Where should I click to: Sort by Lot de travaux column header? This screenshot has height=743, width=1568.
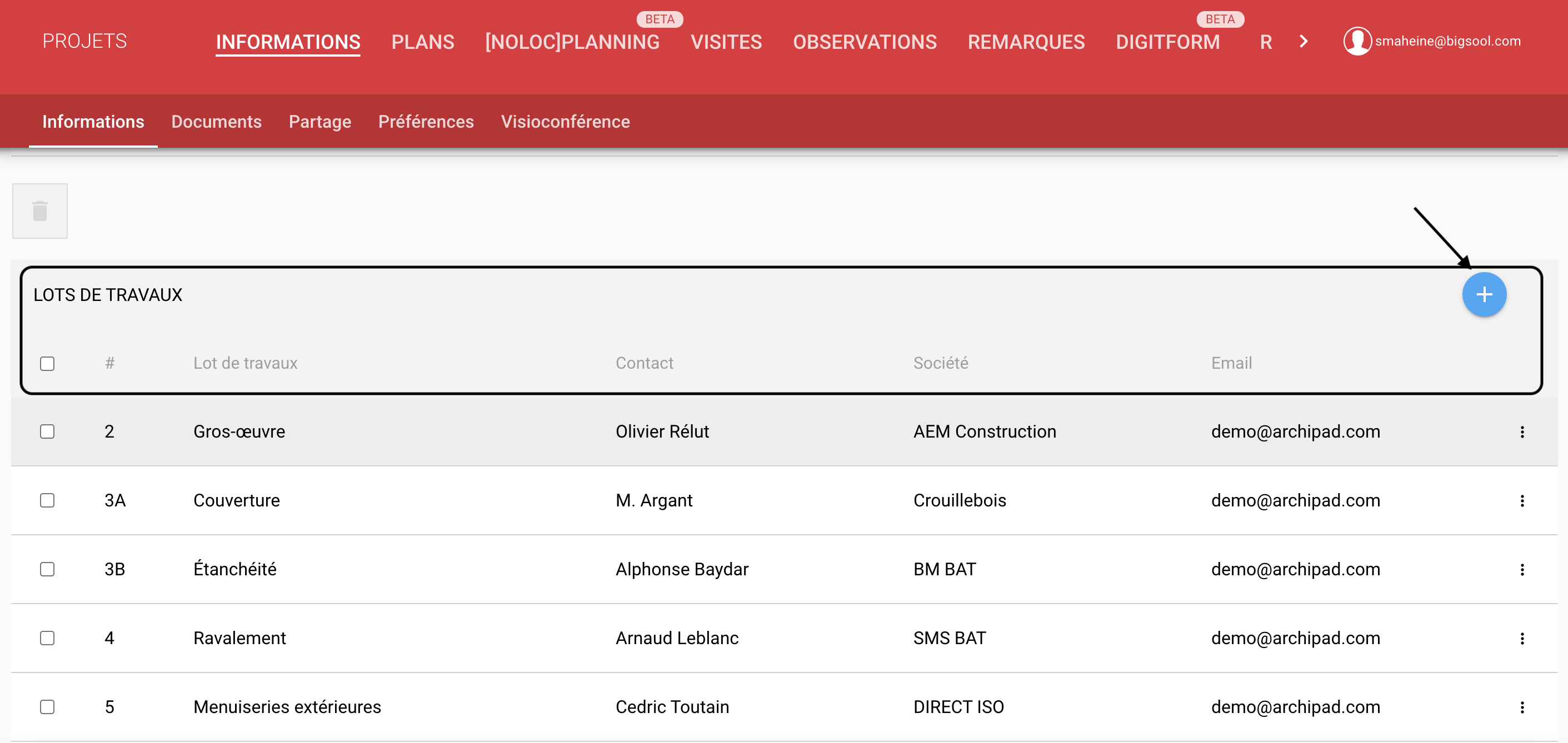(245, 363)
